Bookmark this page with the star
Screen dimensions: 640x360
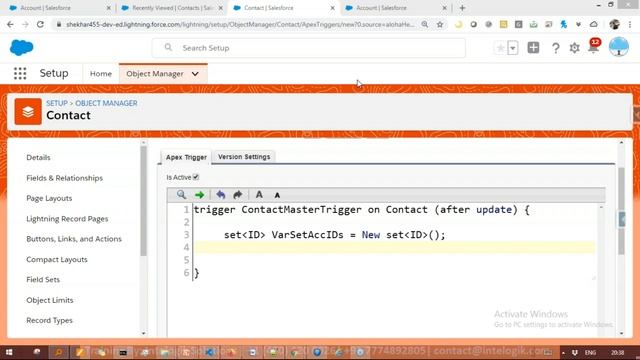[440, 24]
